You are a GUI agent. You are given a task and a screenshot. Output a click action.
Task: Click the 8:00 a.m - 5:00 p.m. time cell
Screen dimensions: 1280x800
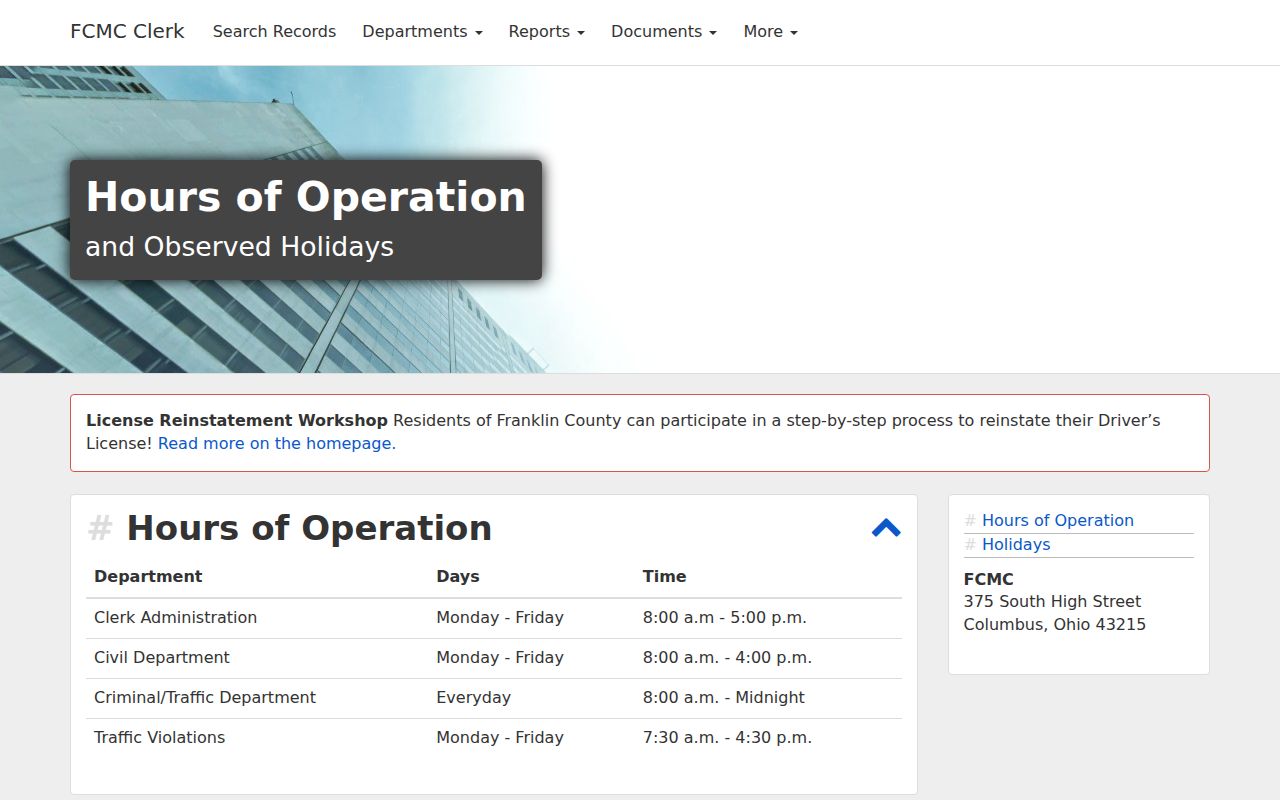[x=725, y=617]
